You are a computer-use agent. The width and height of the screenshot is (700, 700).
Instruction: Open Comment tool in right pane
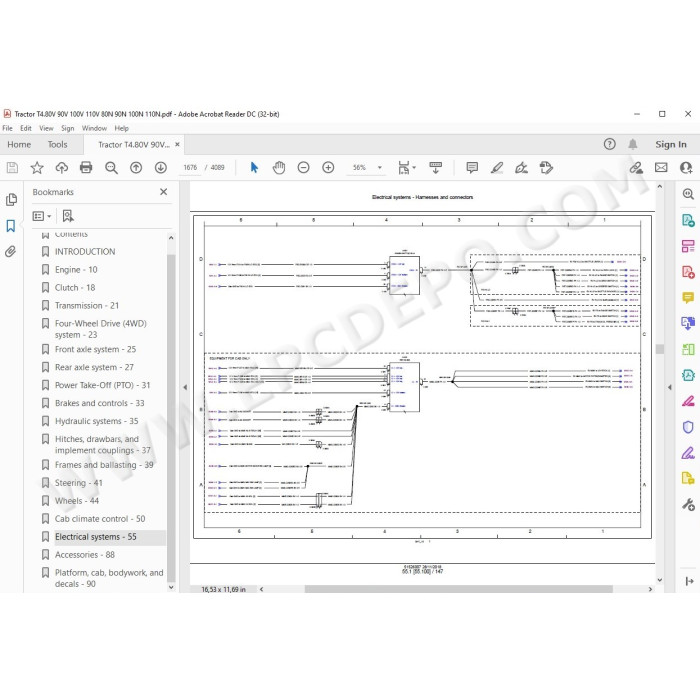688,297
